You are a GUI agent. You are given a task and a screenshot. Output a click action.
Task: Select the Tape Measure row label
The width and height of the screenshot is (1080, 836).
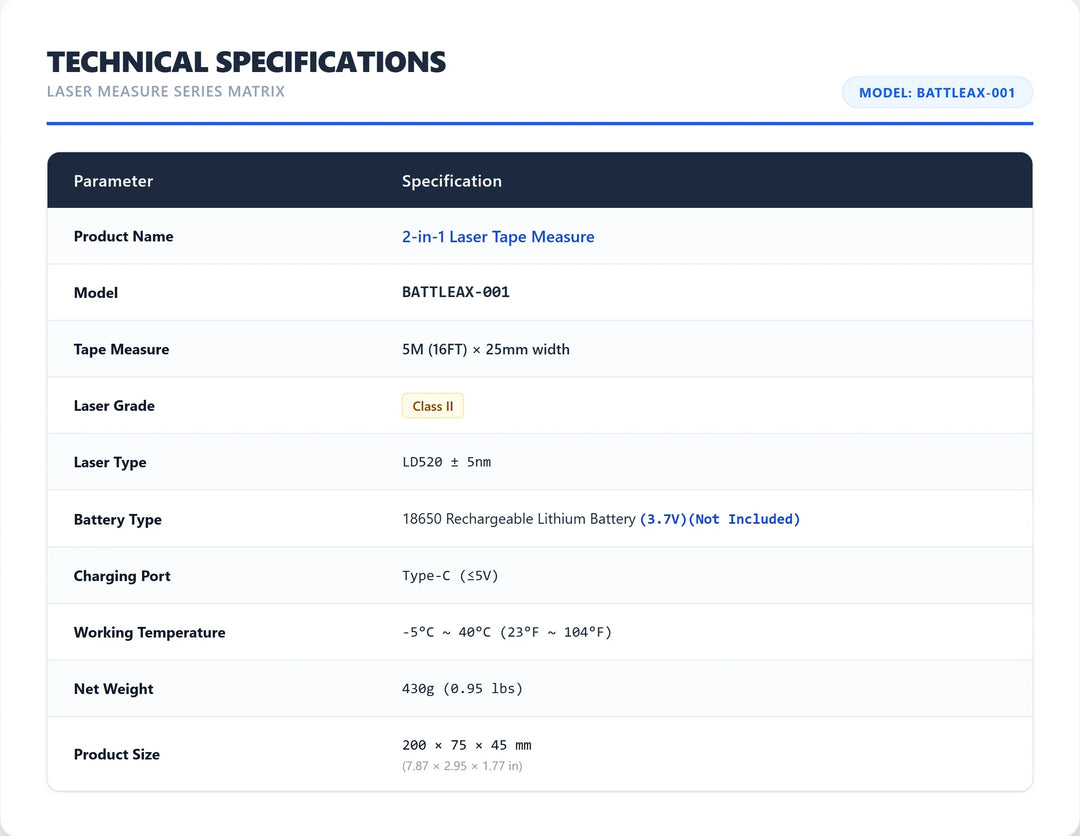point(121,349)
